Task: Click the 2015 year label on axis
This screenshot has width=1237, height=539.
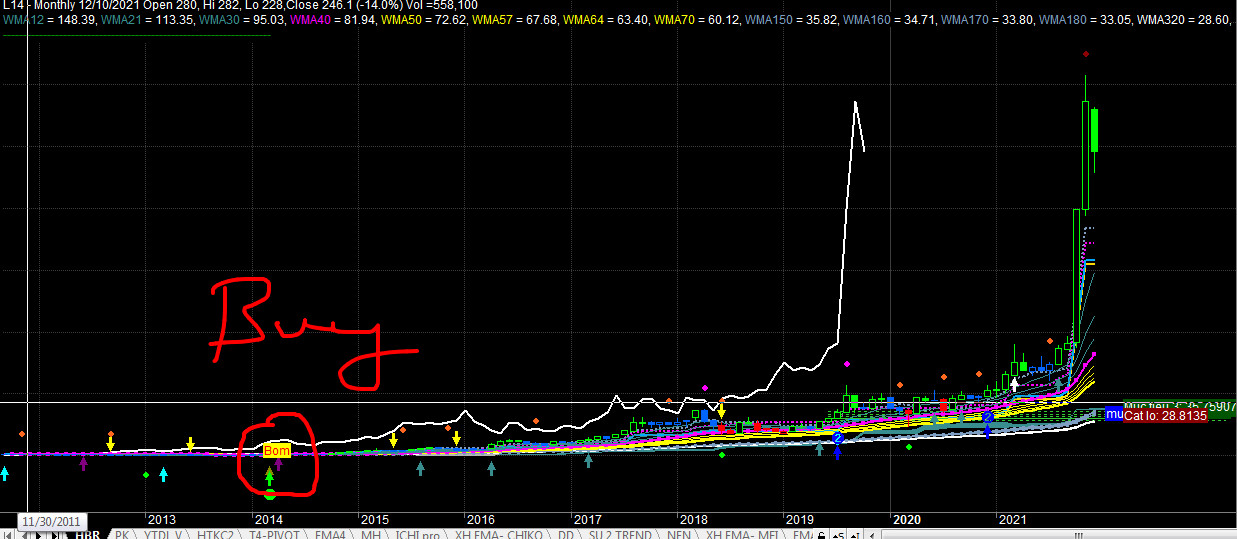Action: pyautogui.click(x=374, y=520)
